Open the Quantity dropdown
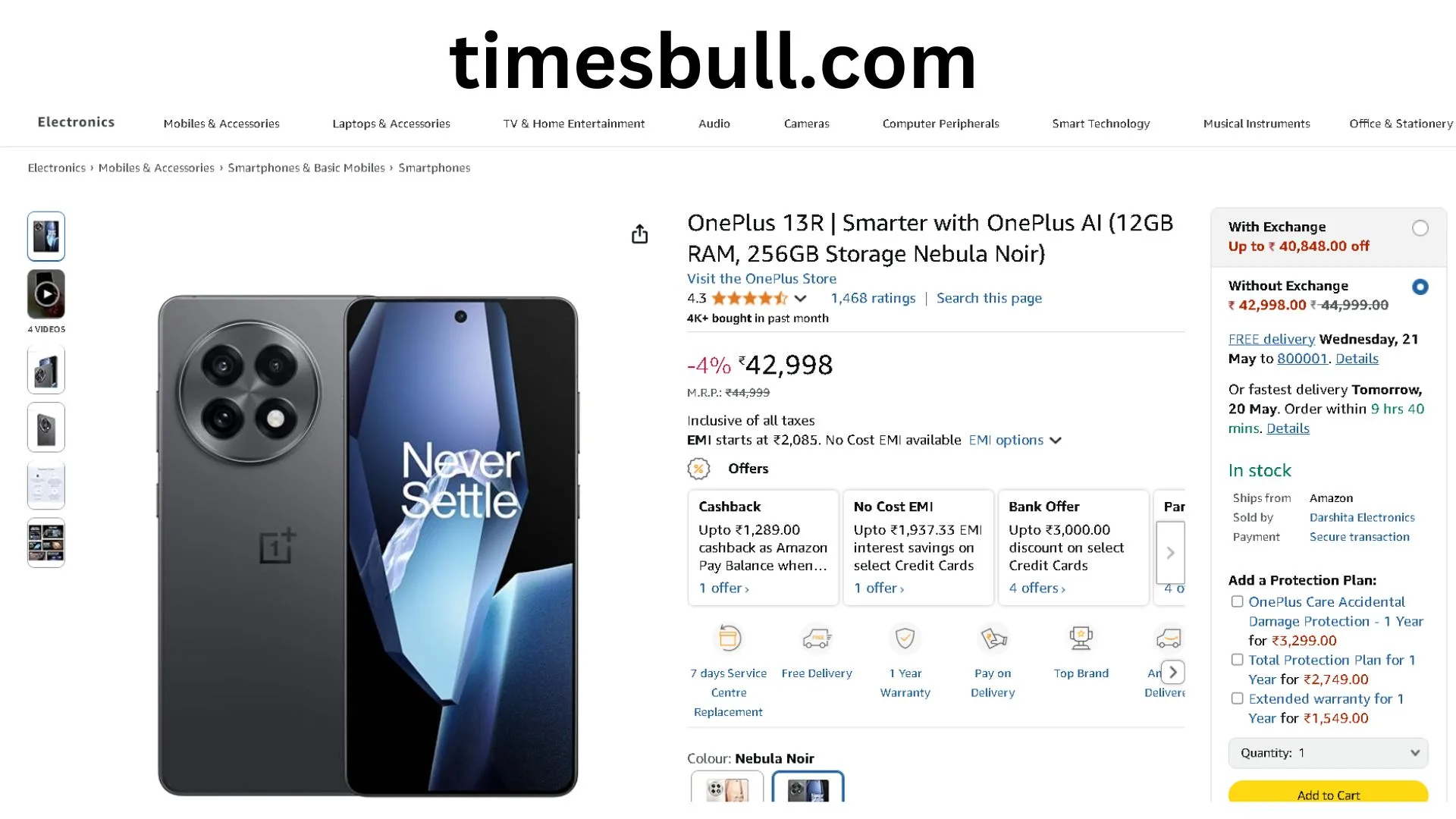1456x819 pixels. point(1328,753)
